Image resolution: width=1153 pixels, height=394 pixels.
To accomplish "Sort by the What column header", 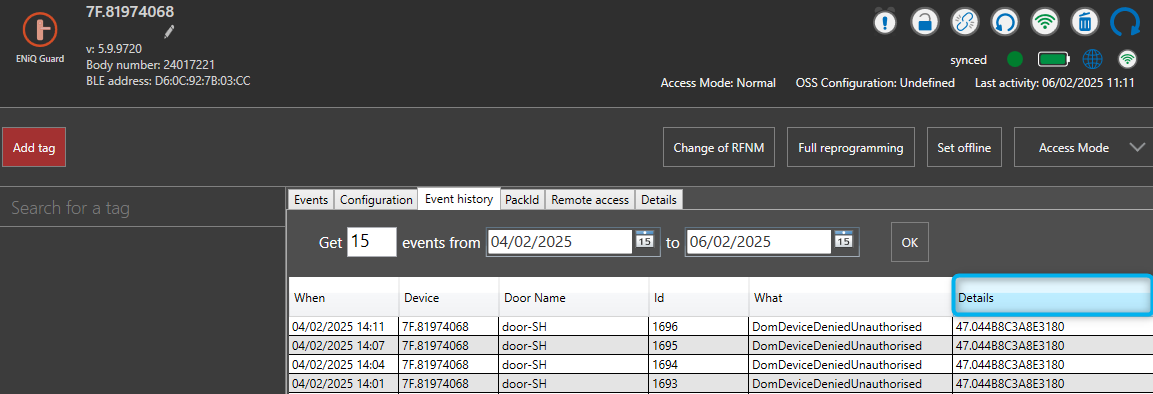I will tap(851, 298).
